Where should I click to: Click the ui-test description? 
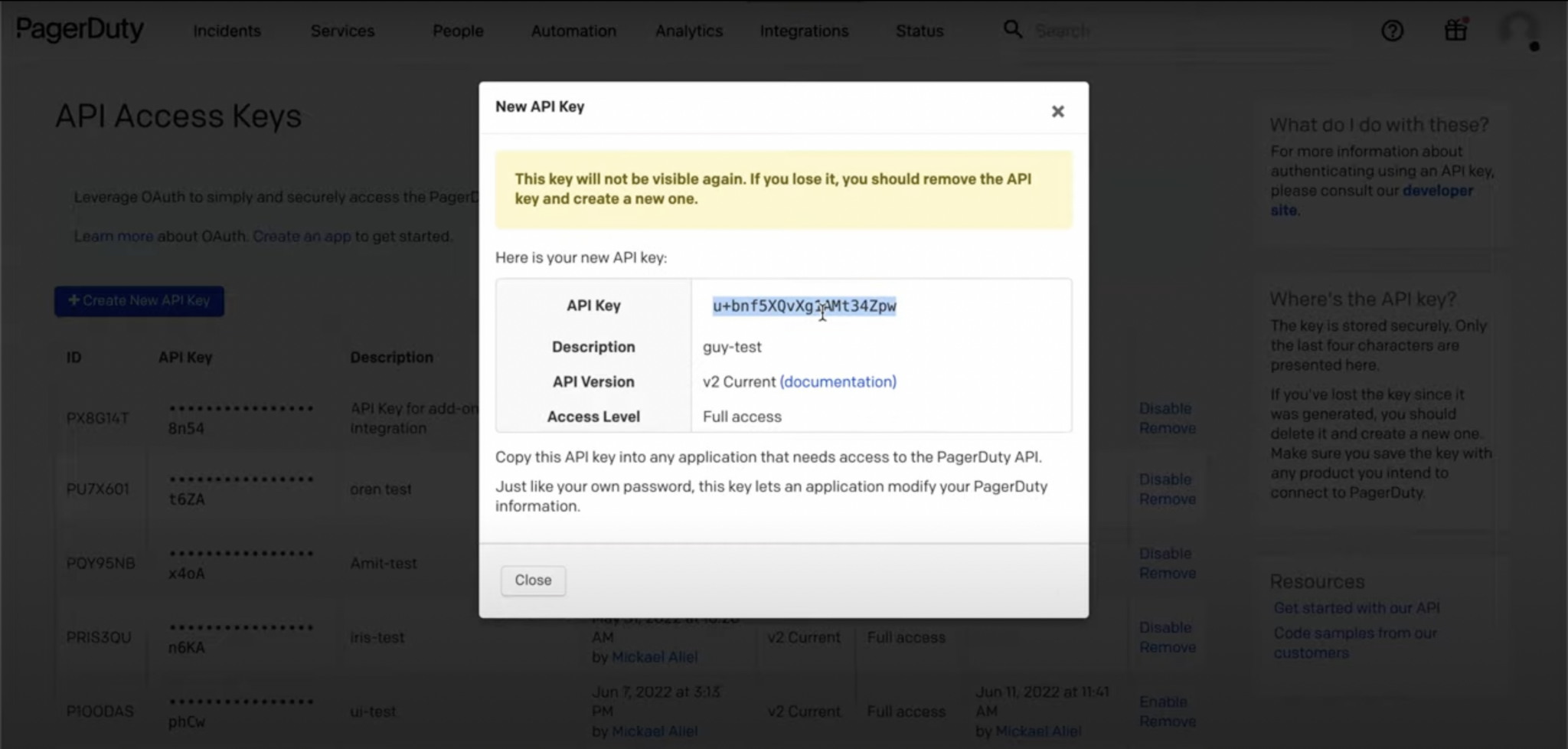(x=373, y=712)
